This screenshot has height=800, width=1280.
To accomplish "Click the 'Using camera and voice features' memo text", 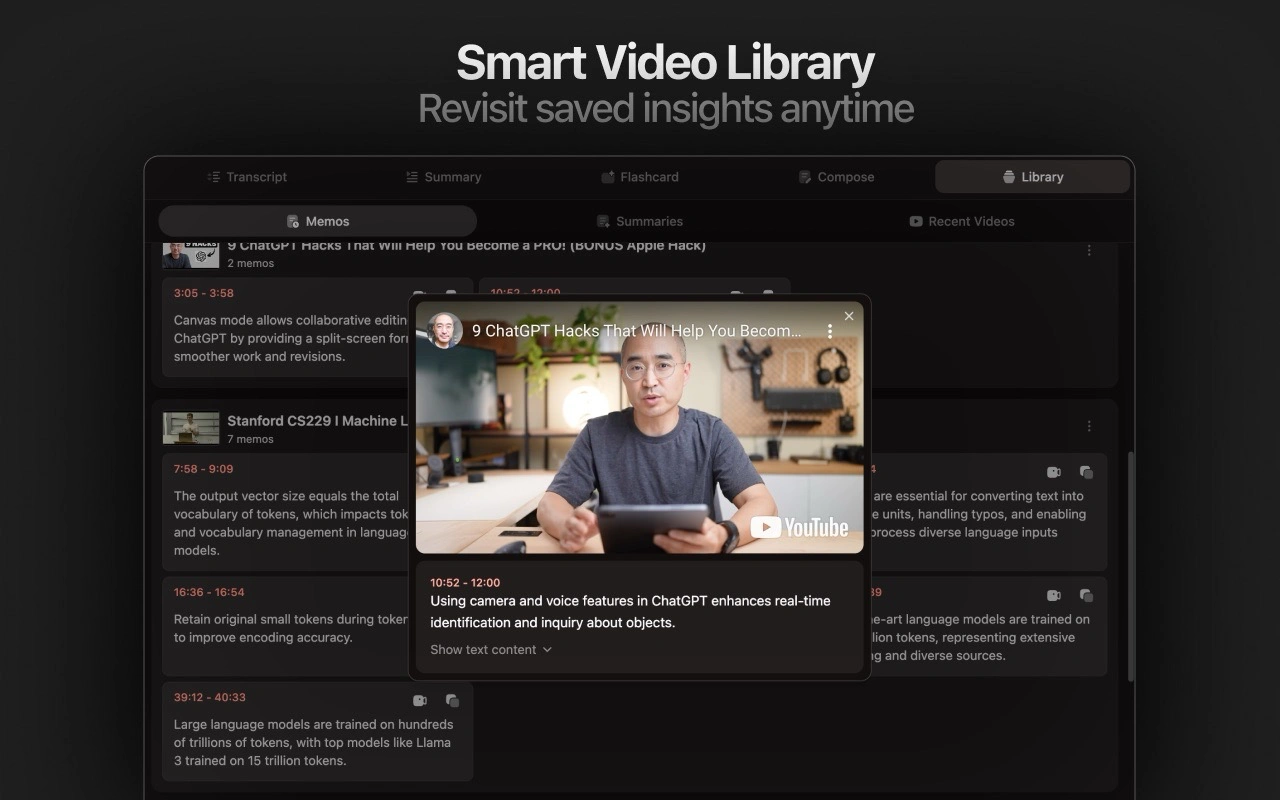I will point(630,612).
